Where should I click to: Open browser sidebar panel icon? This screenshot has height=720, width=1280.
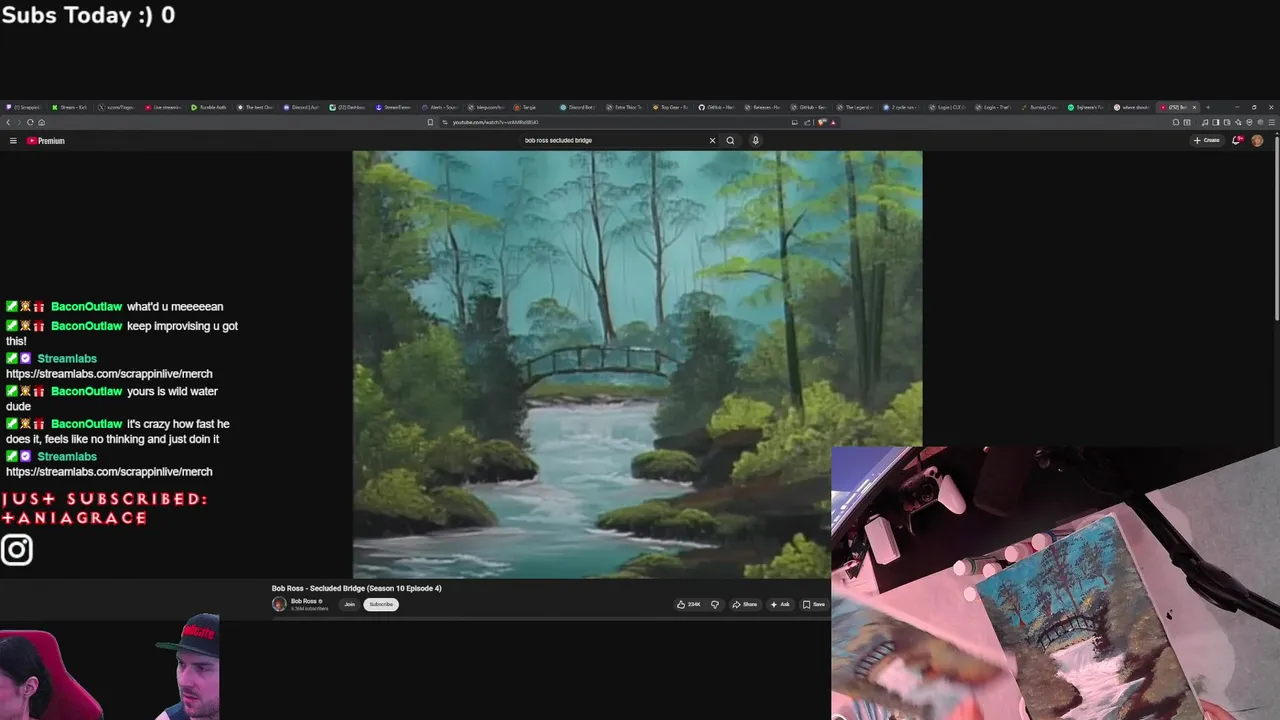pos(1215,122)
